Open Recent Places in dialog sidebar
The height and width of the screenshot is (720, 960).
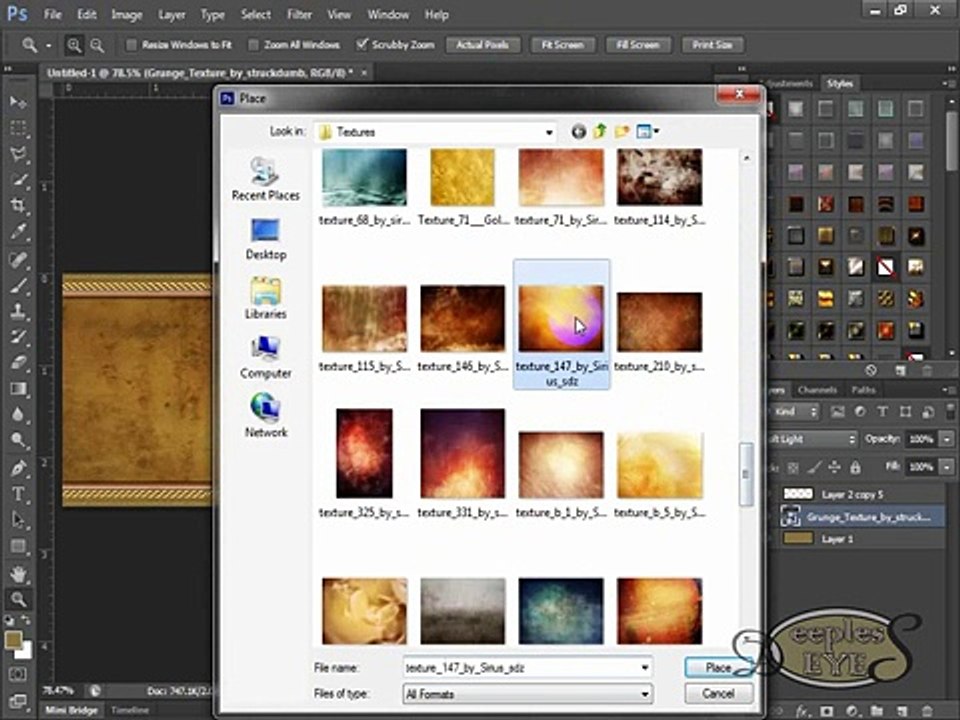tap(265, 178)
